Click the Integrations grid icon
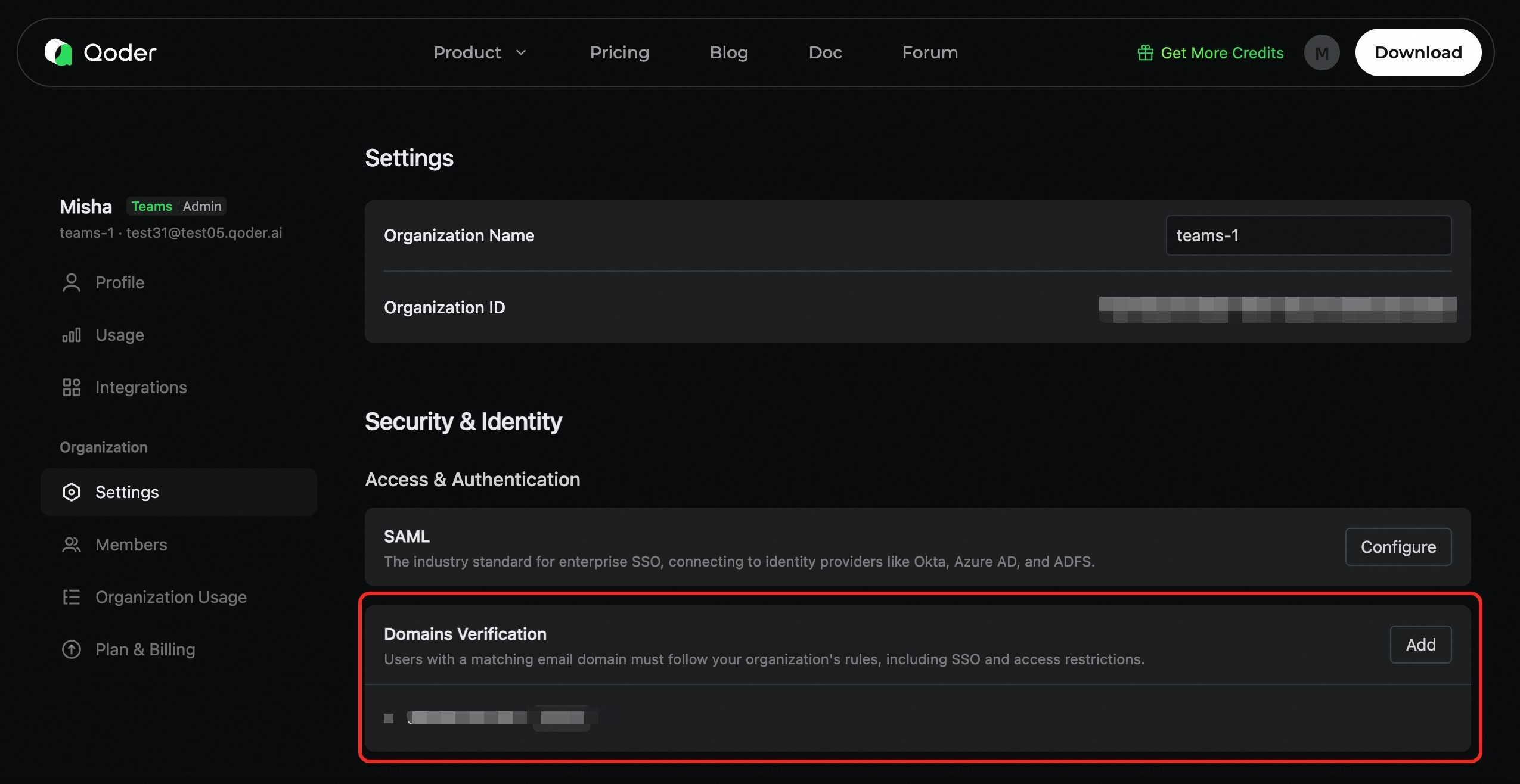The image size is (1520, 784). pyautogui.click(x=71, y=387)
